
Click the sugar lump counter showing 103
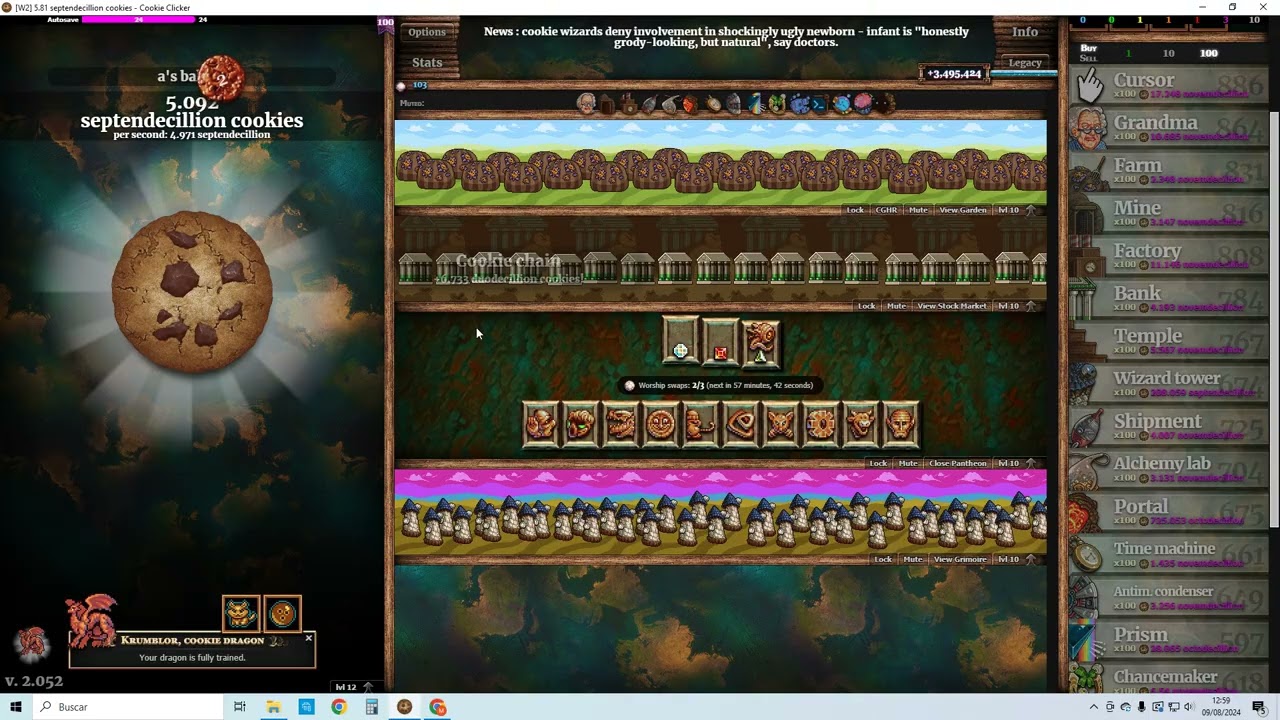(412, 86)
